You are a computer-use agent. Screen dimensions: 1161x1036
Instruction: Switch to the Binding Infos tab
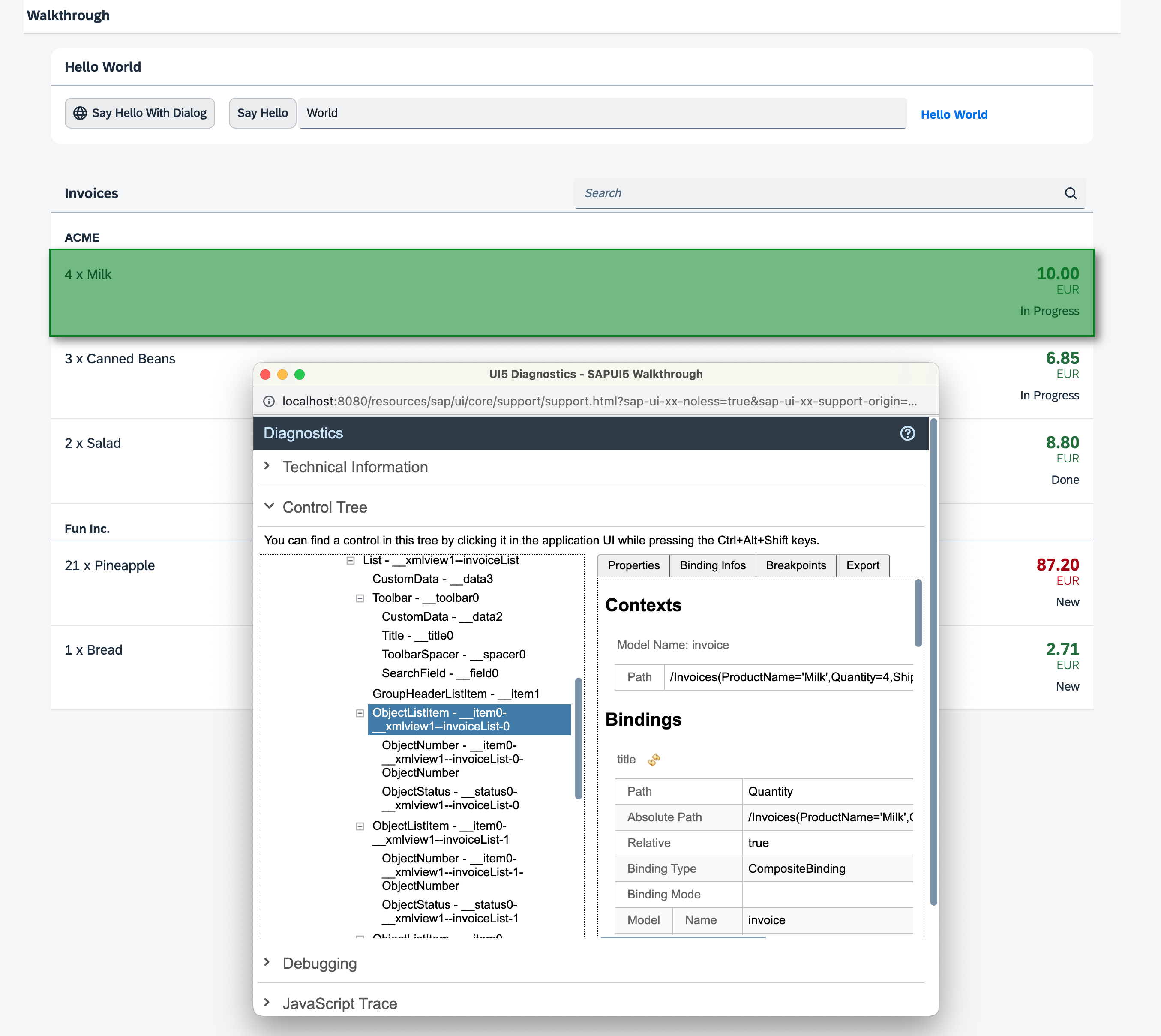(712, 565)
